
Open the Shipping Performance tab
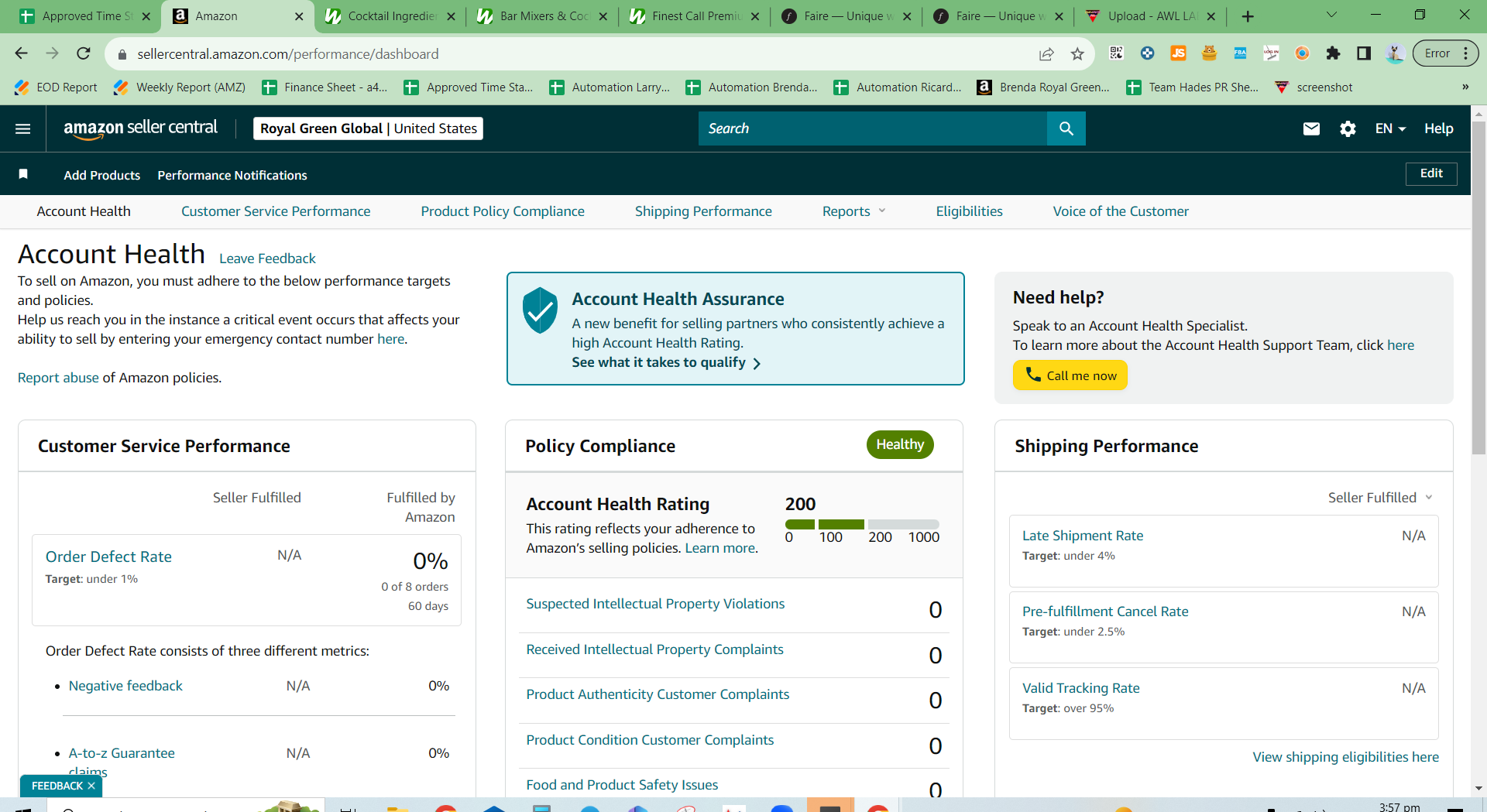pyautogui.click(x=703, y=211)
